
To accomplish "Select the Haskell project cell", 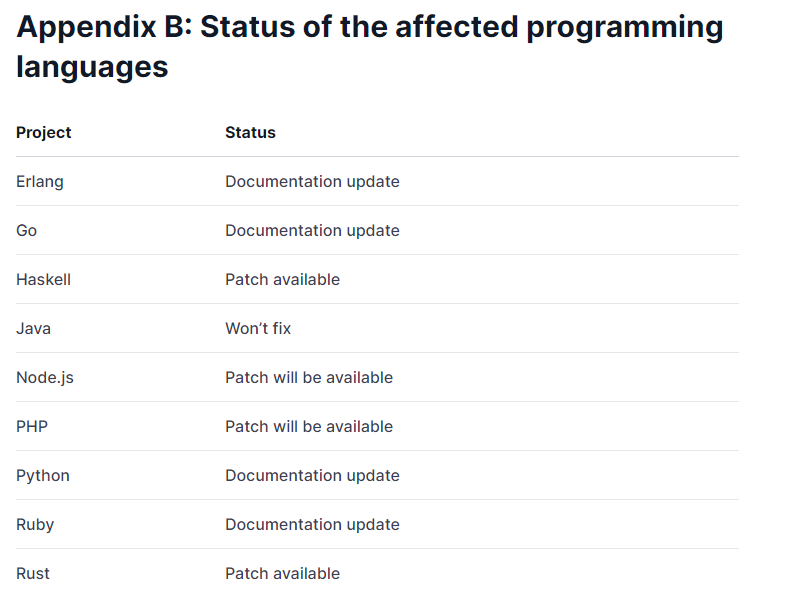I will (43, 279).
